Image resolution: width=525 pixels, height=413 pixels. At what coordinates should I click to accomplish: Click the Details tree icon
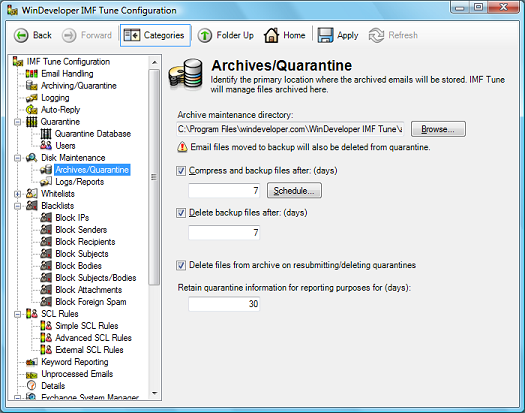[x=32, y=386]
